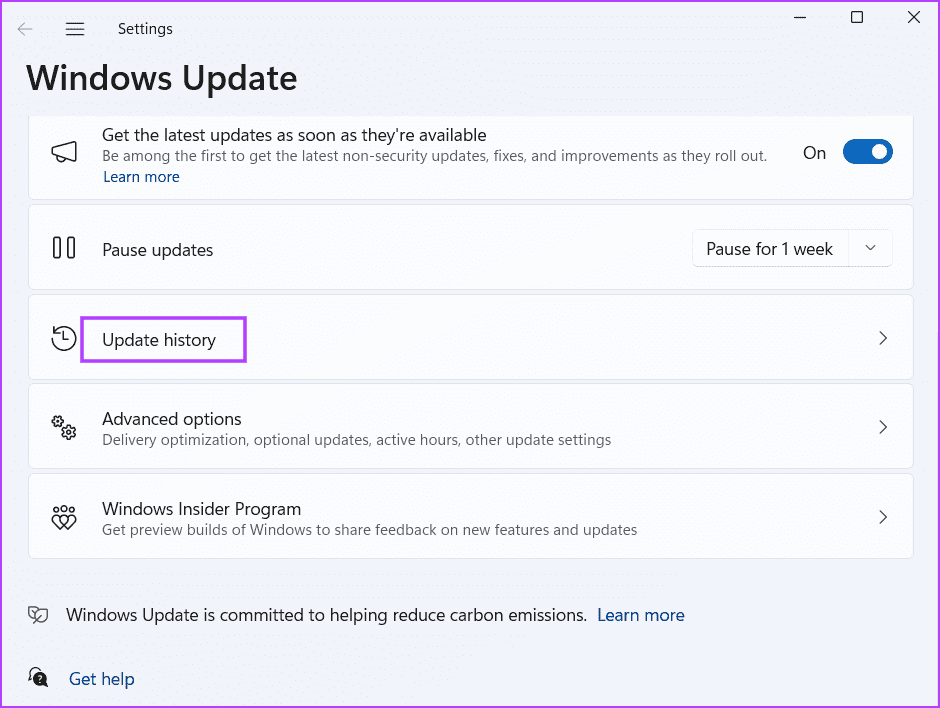
Task: Open the hamburger navigation menu
Action: click(x=75, y=29)
